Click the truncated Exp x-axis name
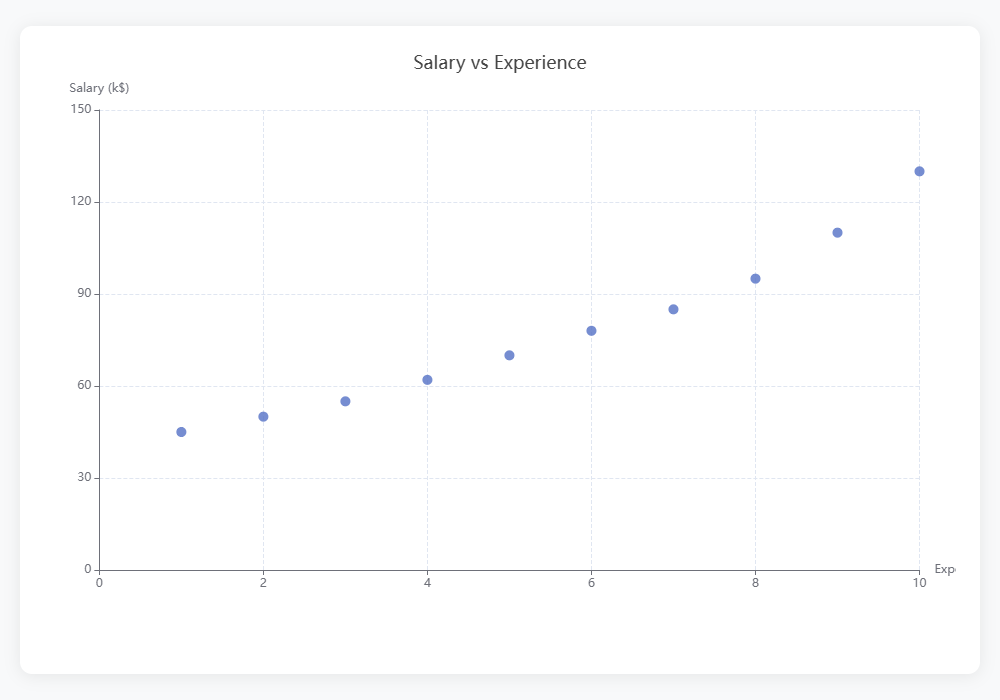Viewport: 1000px width, 700px height. pyautogui.click(x=945, y=569)
